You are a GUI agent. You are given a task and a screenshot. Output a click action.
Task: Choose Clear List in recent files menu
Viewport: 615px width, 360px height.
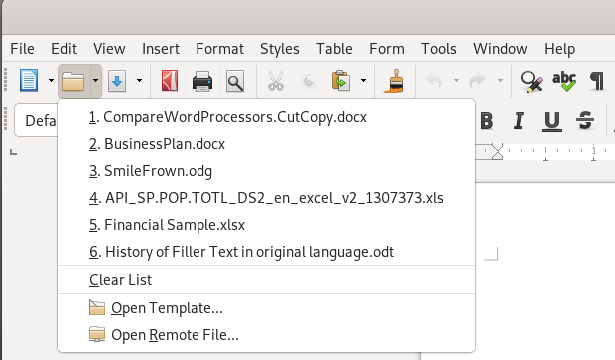[x=266, y=280]
